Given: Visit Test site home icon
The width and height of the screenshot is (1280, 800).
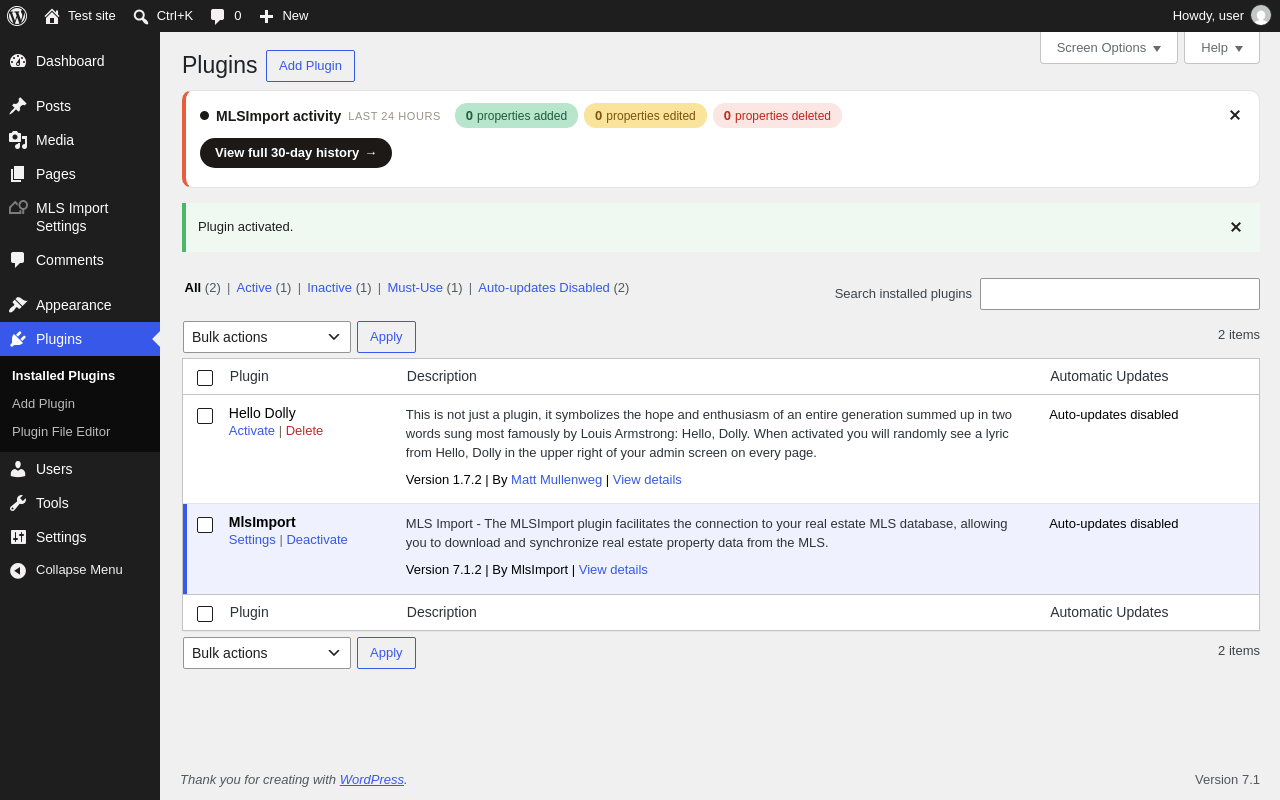Looking at the screenshot, I should [52, 16].
